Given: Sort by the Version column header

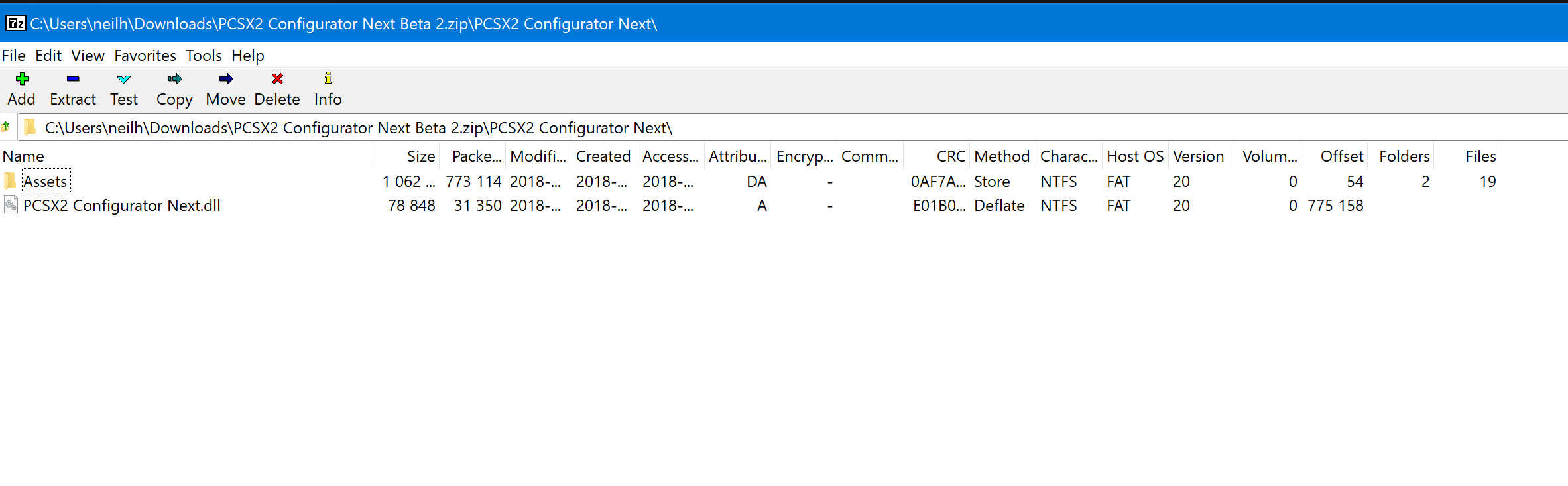Looking at the screenshot, I should (x=1201, y=156).
